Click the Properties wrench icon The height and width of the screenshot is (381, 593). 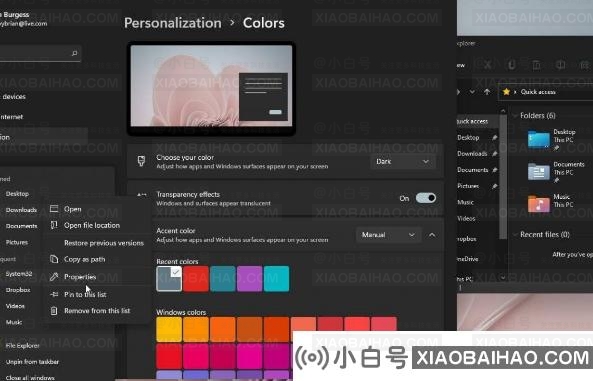click(54, 277)
